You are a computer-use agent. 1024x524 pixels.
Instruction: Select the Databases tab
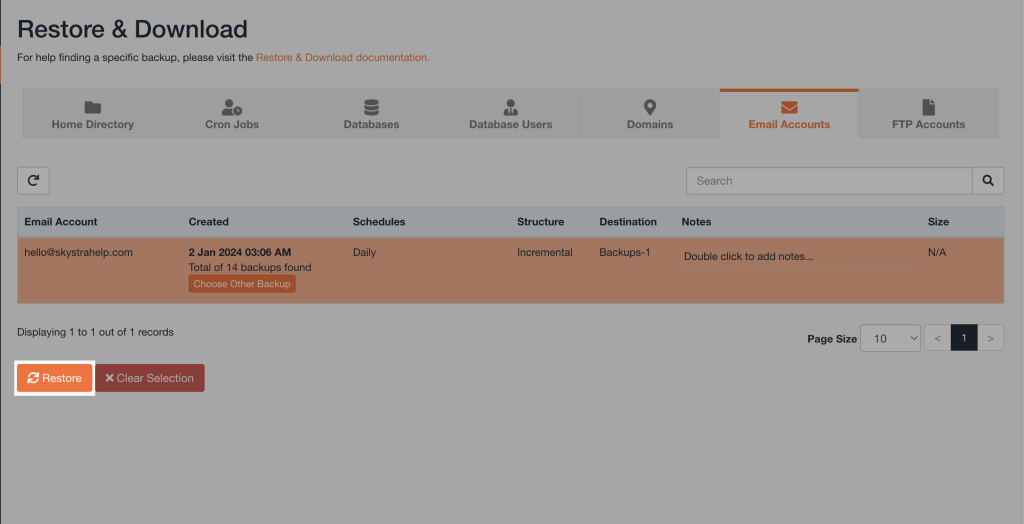click(x=371, y=115)
